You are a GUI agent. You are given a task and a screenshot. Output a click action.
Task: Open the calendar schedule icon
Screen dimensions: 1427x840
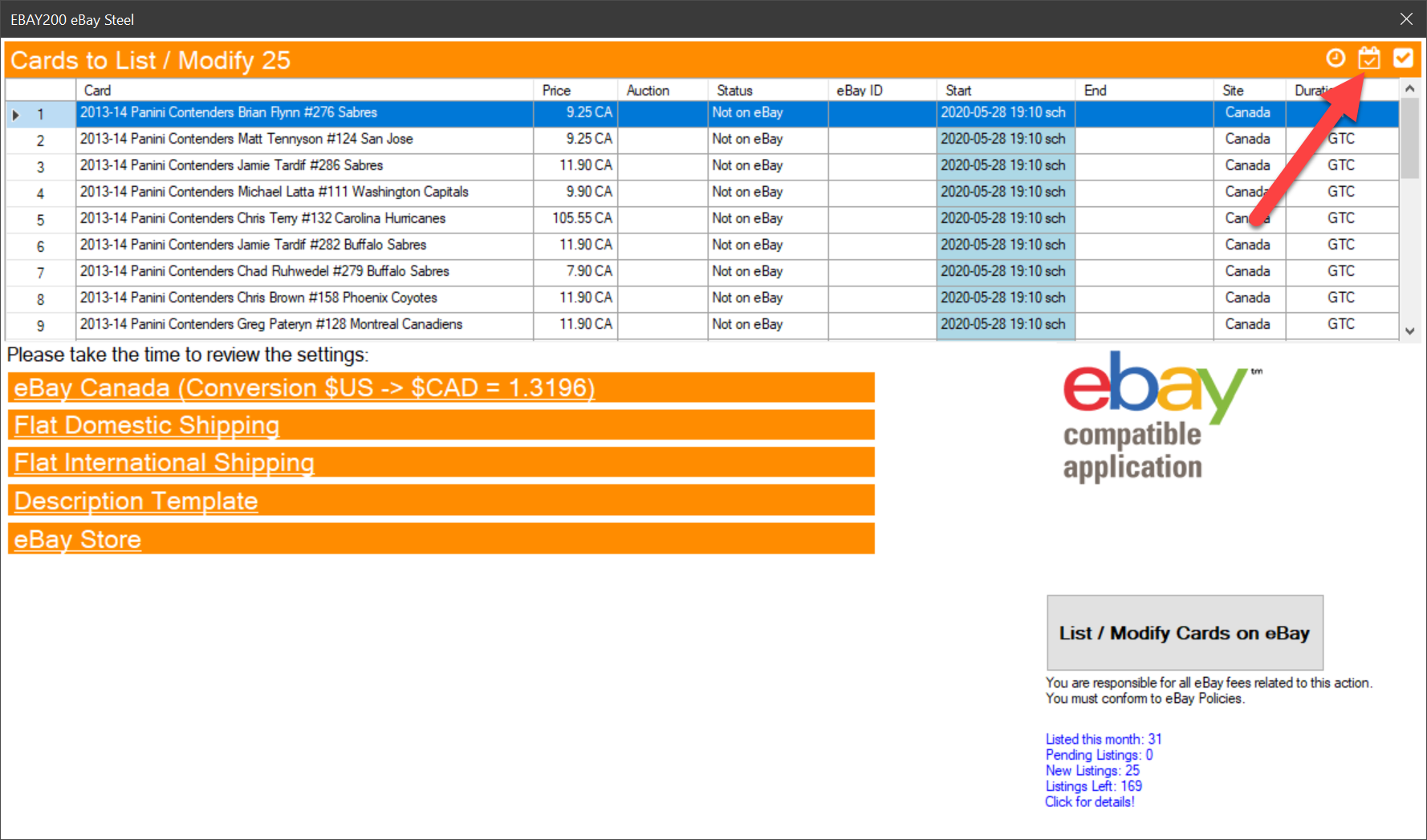pyautogui.click(x=1369, y=58)
